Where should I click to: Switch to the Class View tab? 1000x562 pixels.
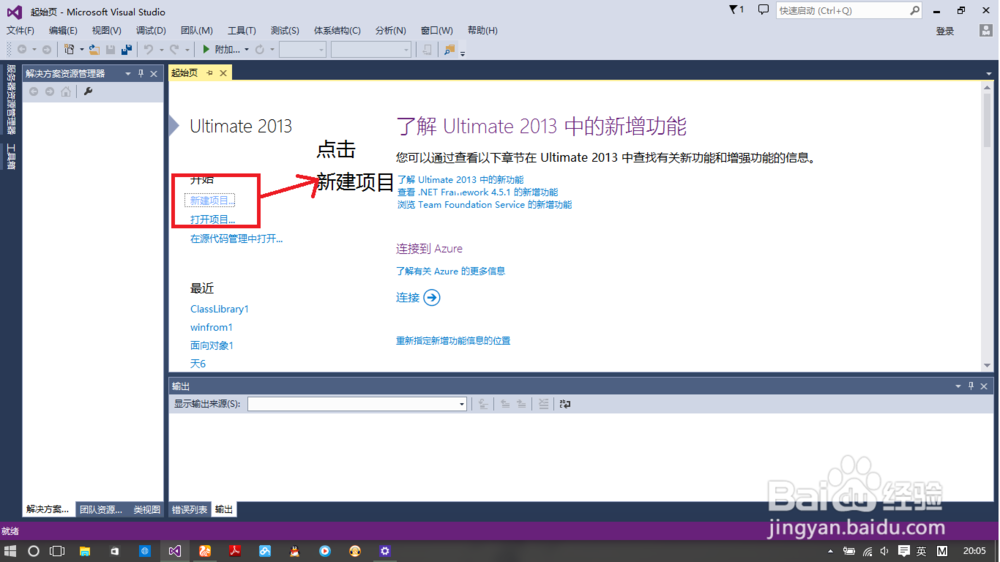tap(147, 509)
